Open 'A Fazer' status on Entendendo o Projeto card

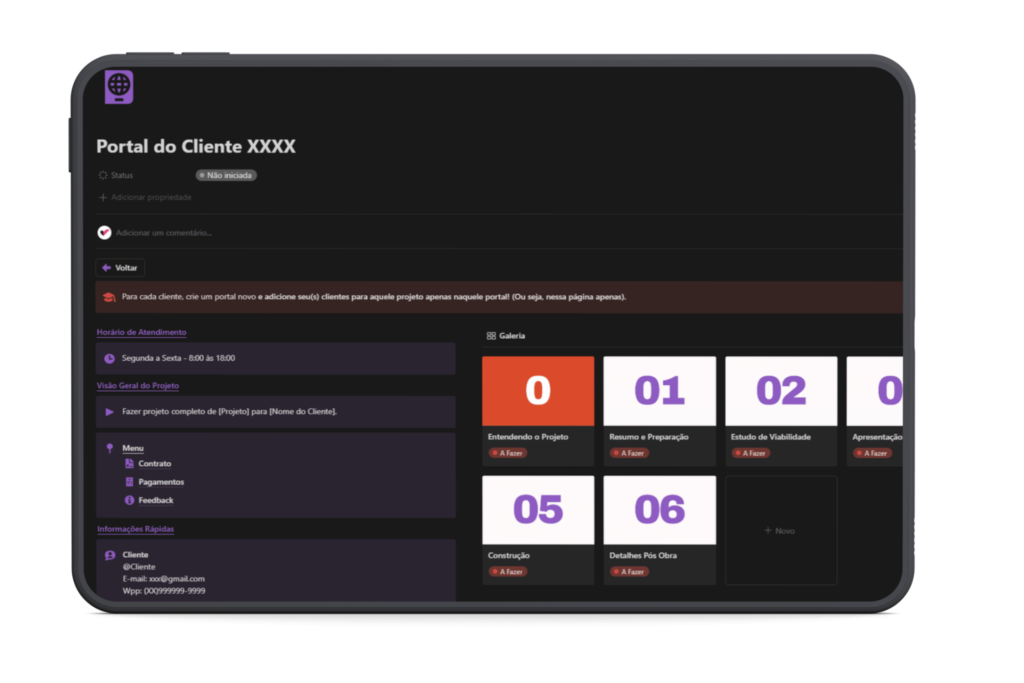508,453
